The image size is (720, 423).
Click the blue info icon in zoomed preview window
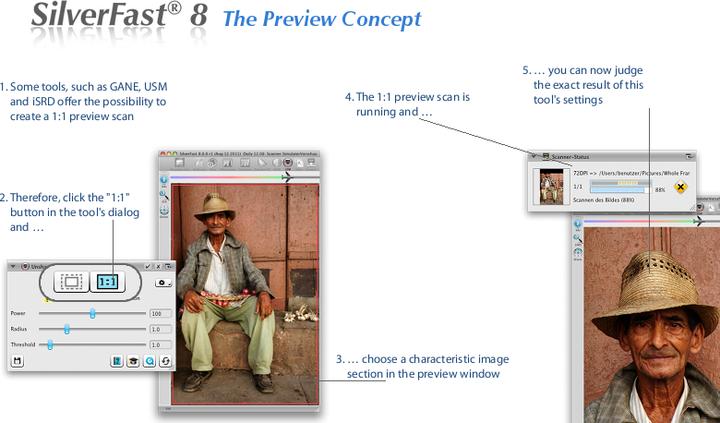(x=578, y=224)
